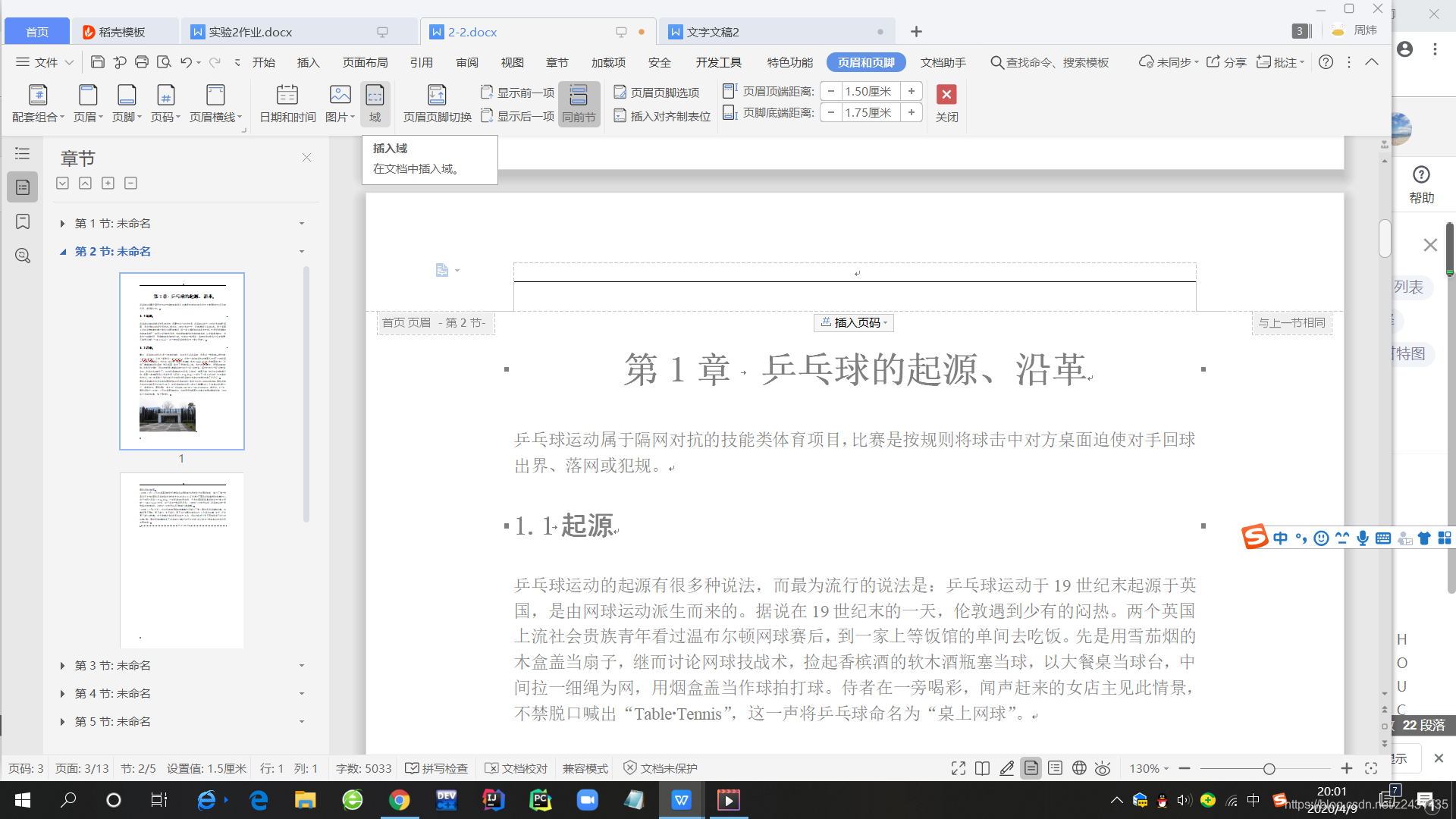Open the 章节 ribbon tab
Image resolution: width=1456 pixels, height=819 pixels.
[557, 62]
